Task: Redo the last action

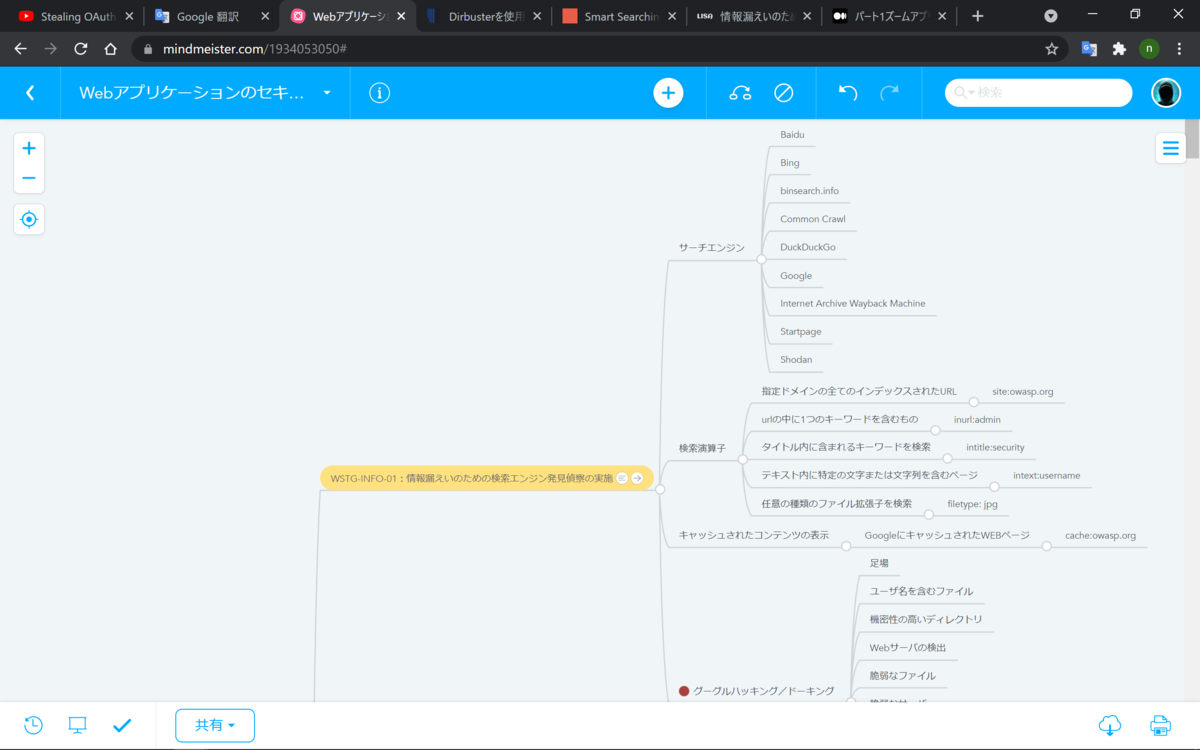Action: click(x=889, y=93)
